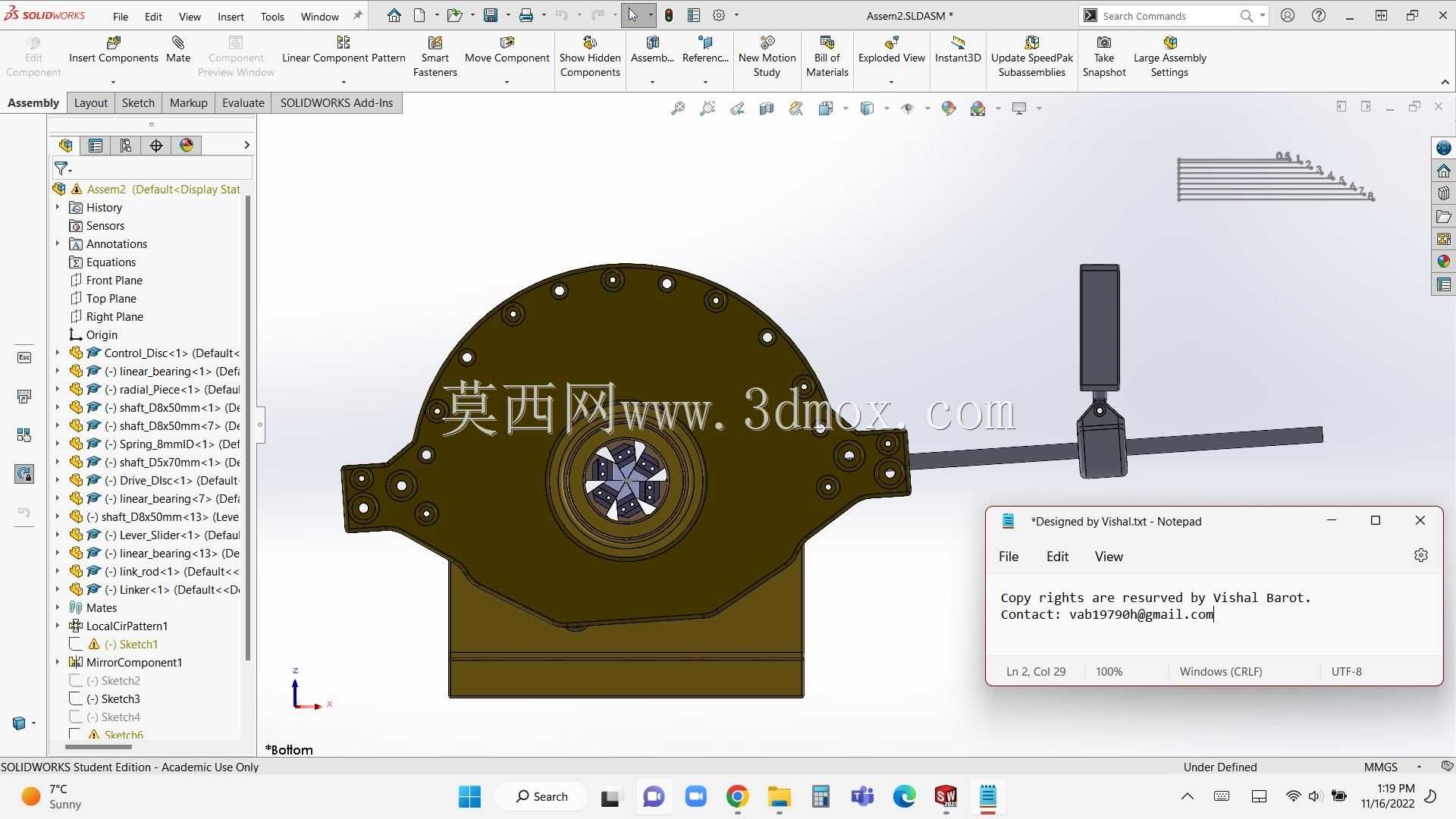Launch Instant3D tool
This screenshot has width=1456, height=819.
[x=958, y=50]
